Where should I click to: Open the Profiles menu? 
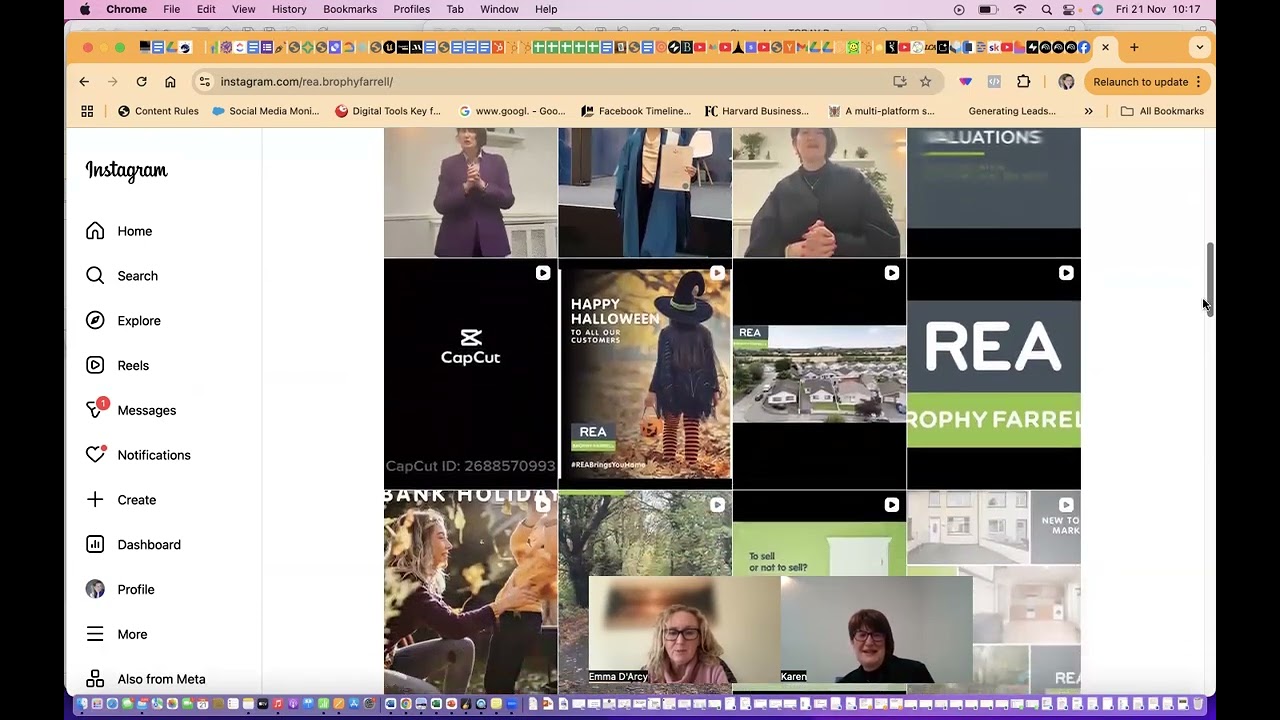point(411,9)
